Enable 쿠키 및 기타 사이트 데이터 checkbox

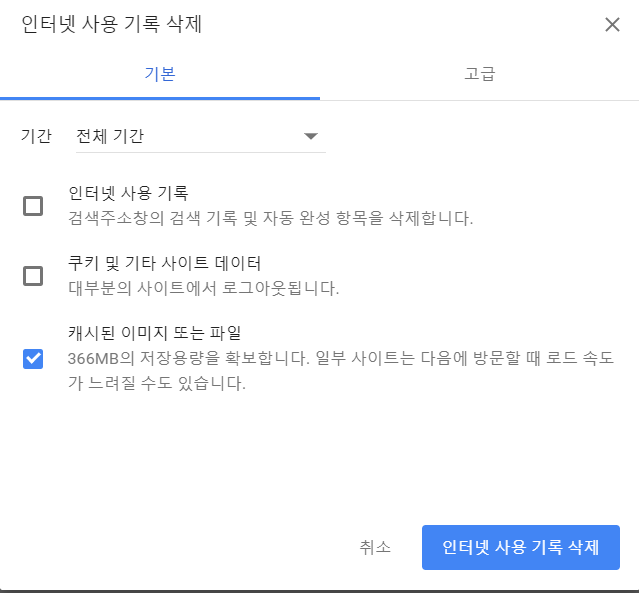[33, 276]
